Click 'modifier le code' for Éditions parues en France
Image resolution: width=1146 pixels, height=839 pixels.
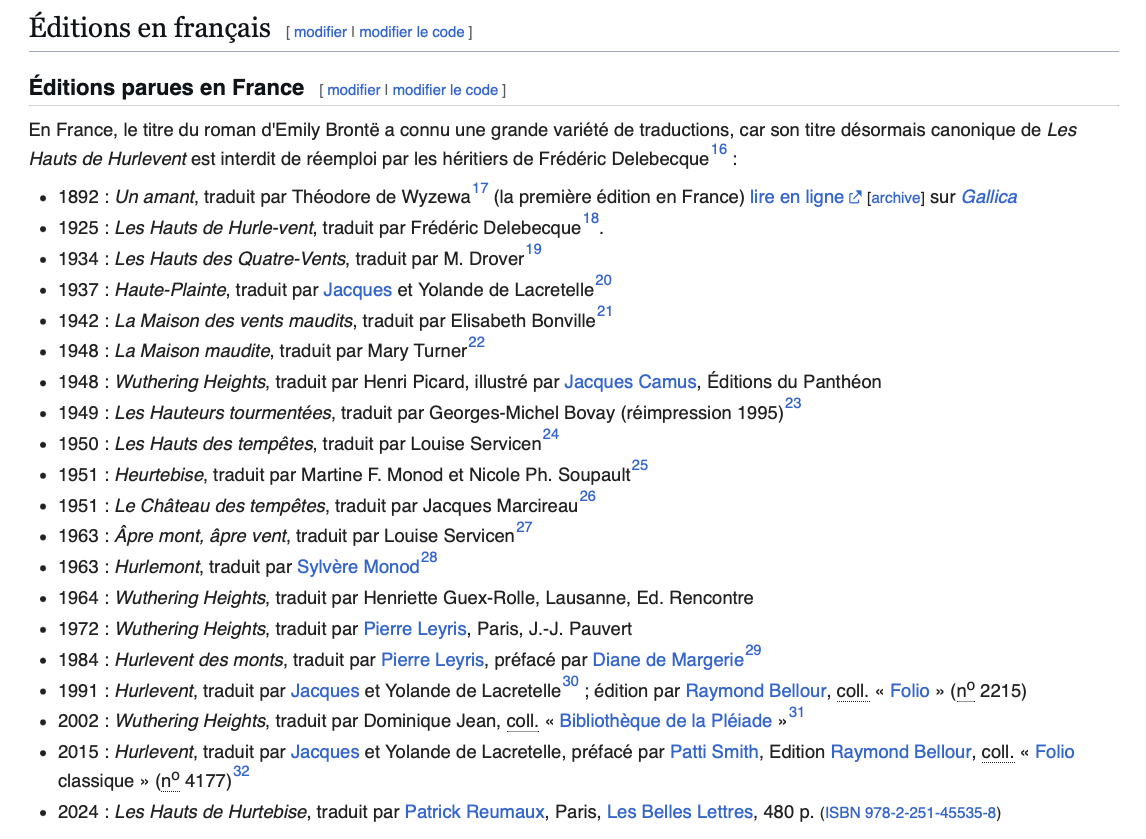click(x=445, y=90)
